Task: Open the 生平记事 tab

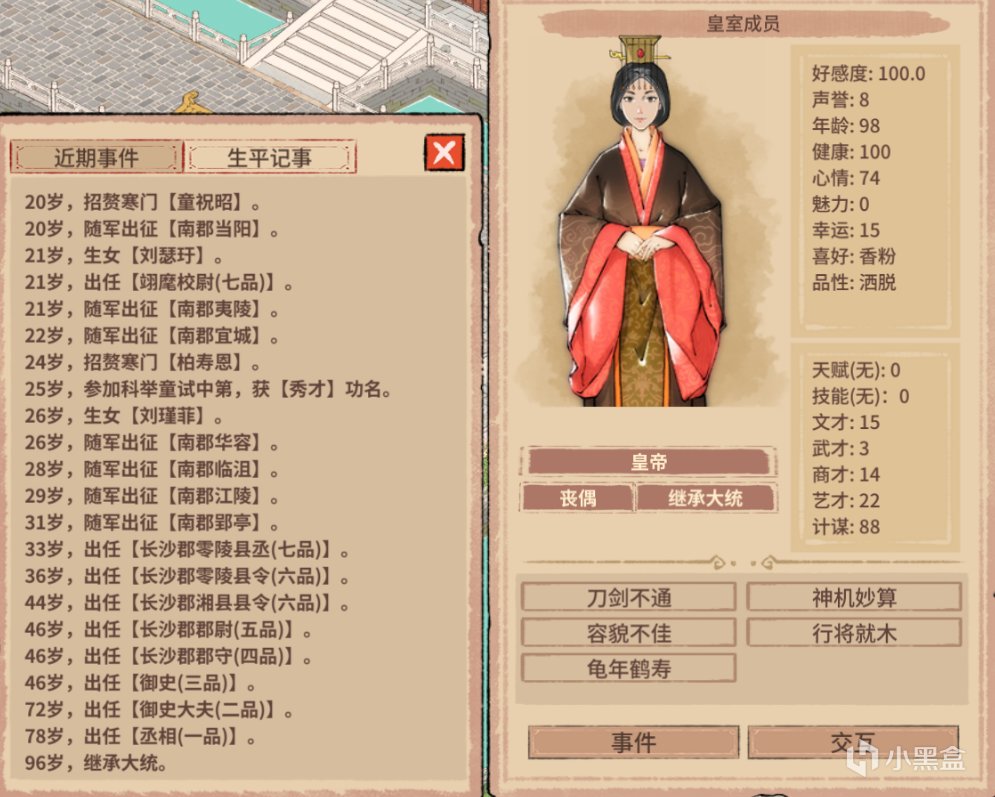Action: pos(270,157)
